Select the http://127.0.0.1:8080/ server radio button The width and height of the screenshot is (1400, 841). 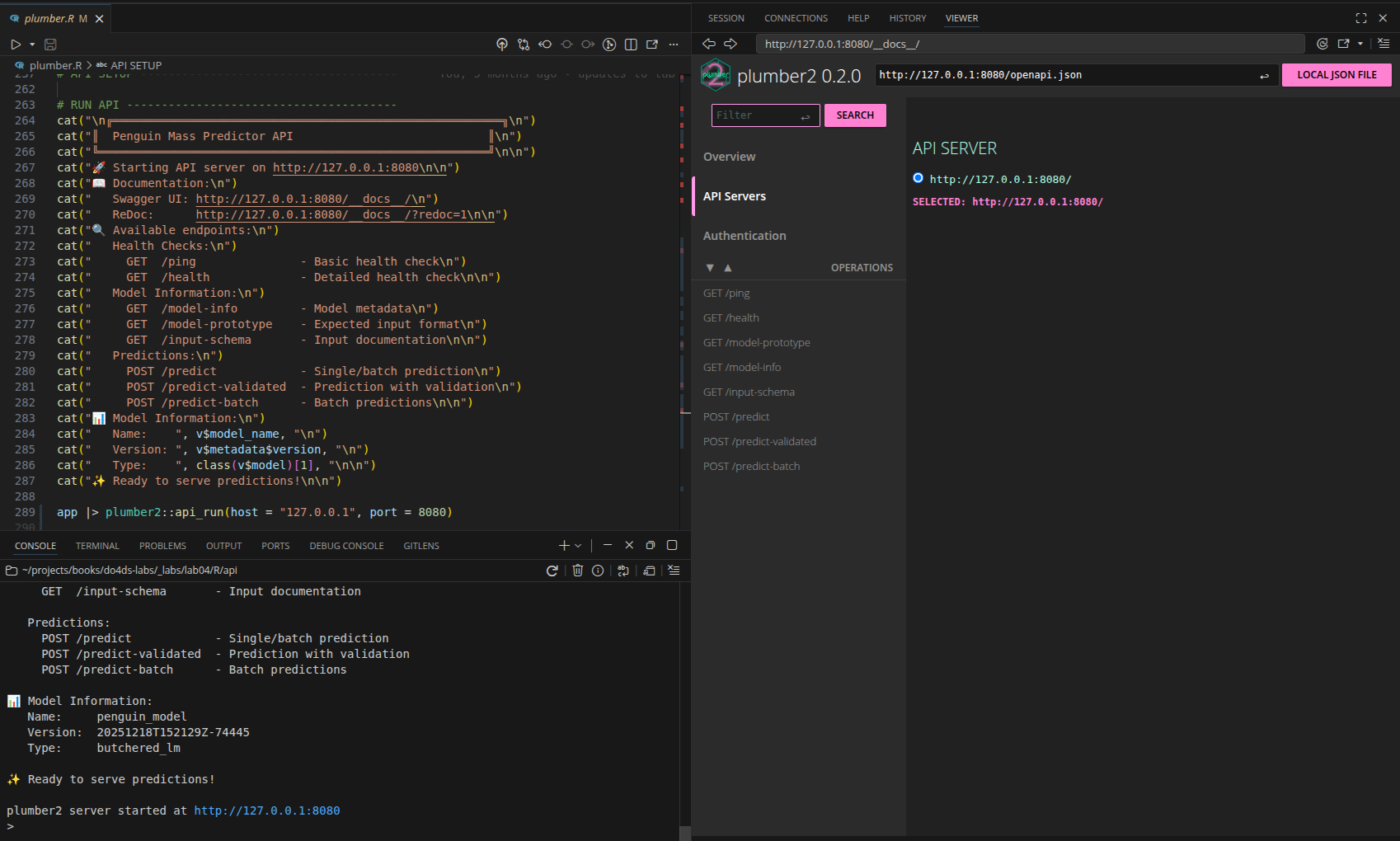[918, 178]
